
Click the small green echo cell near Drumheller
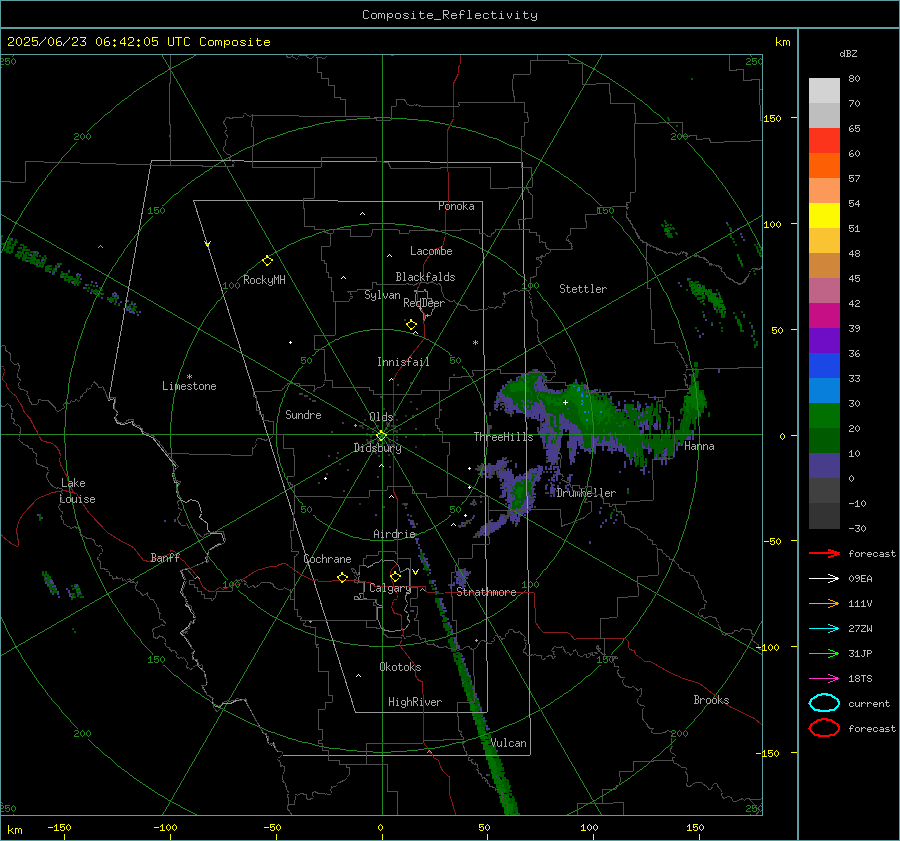[521, 493]
